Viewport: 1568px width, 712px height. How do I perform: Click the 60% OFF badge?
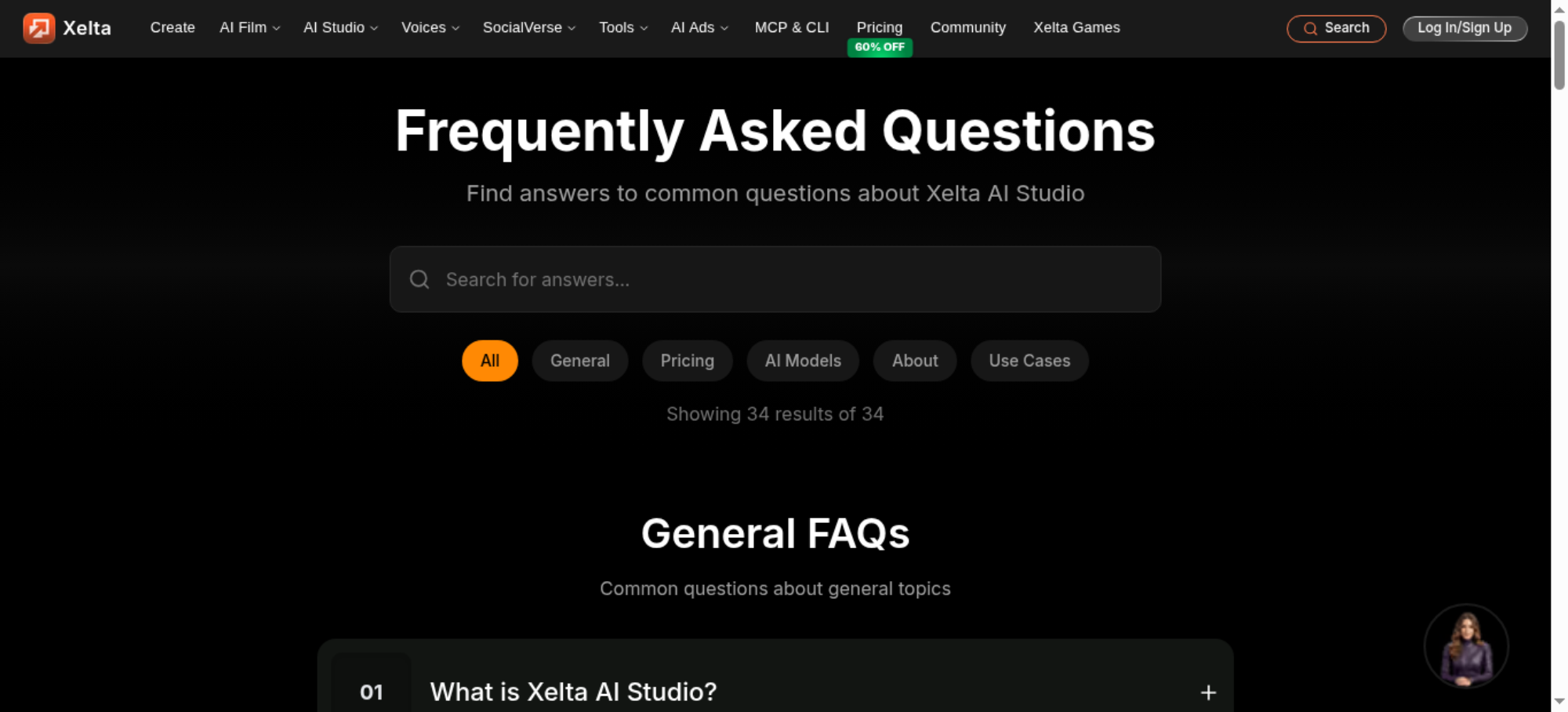point(880,47)
